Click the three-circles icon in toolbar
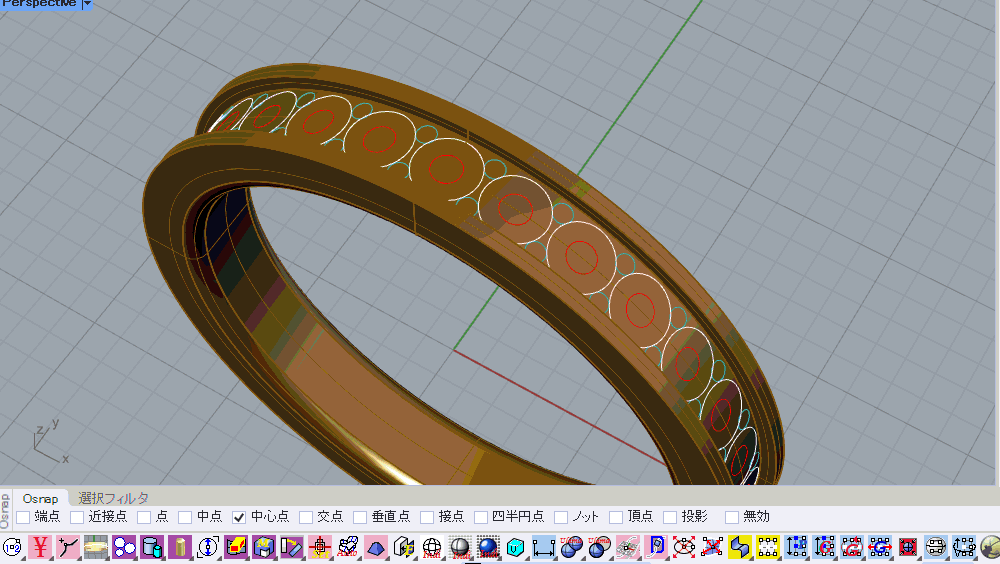This screenshot has height=564, width=1000. tap(124, 547)
